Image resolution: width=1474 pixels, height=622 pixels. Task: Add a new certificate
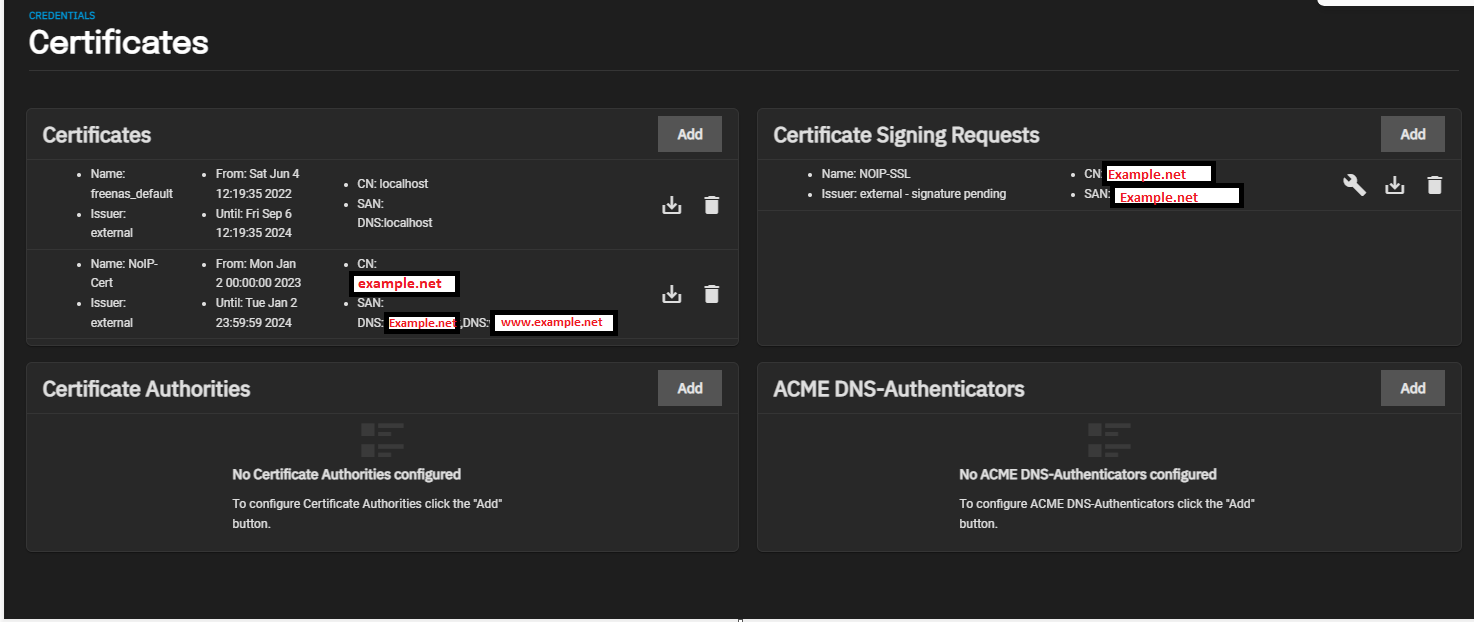[690, 134]
